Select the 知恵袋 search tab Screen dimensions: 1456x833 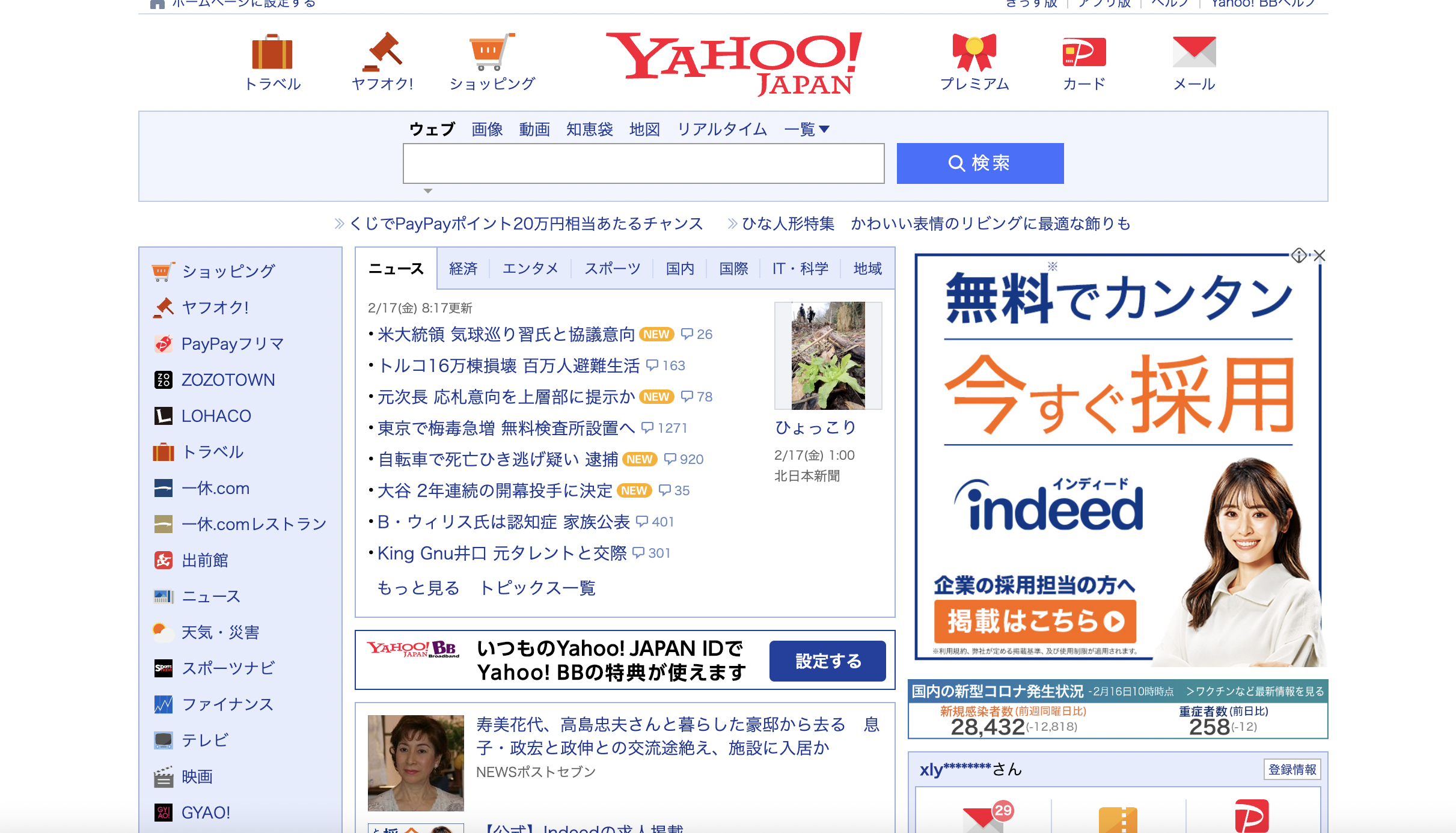tap(590, 129)
